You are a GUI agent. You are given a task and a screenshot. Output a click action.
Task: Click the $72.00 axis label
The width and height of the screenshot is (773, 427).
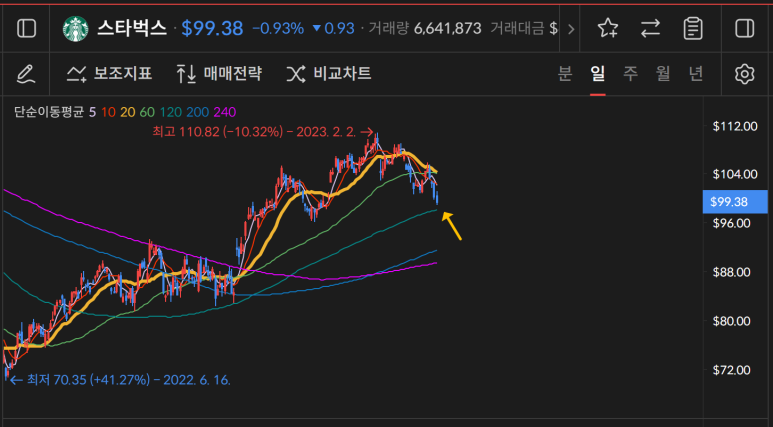pos(732,370)
